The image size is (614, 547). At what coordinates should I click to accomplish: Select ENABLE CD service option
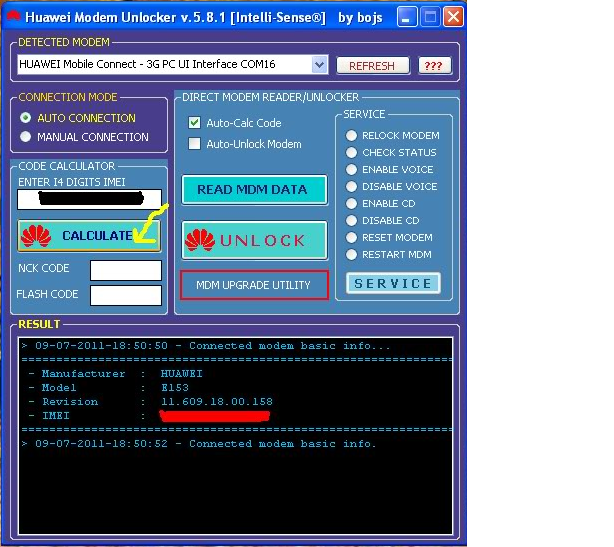(381, 204)
